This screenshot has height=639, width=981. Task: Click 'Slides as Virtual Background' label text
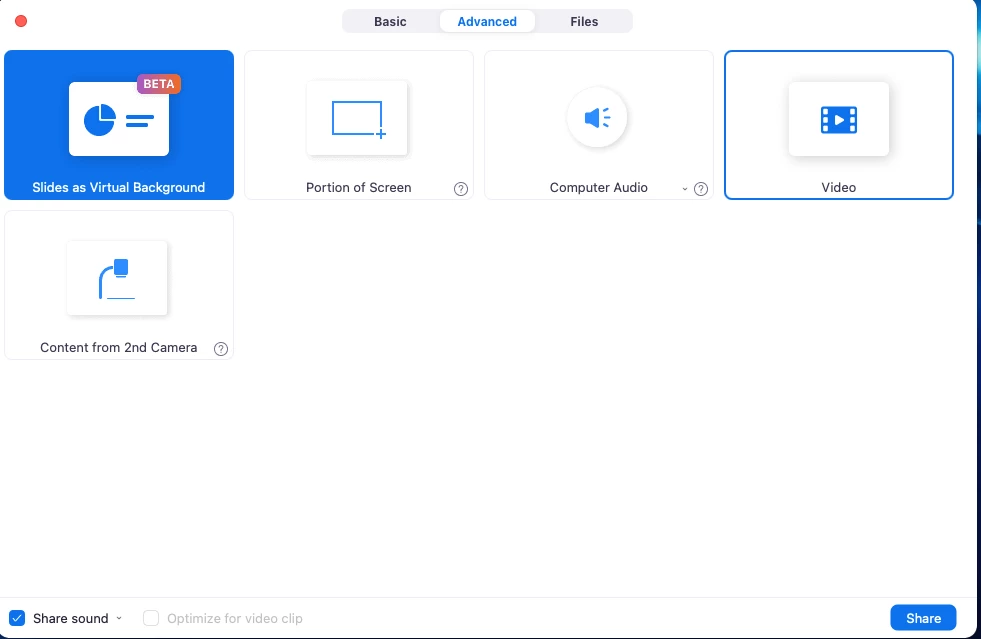[x=119, y=188]
